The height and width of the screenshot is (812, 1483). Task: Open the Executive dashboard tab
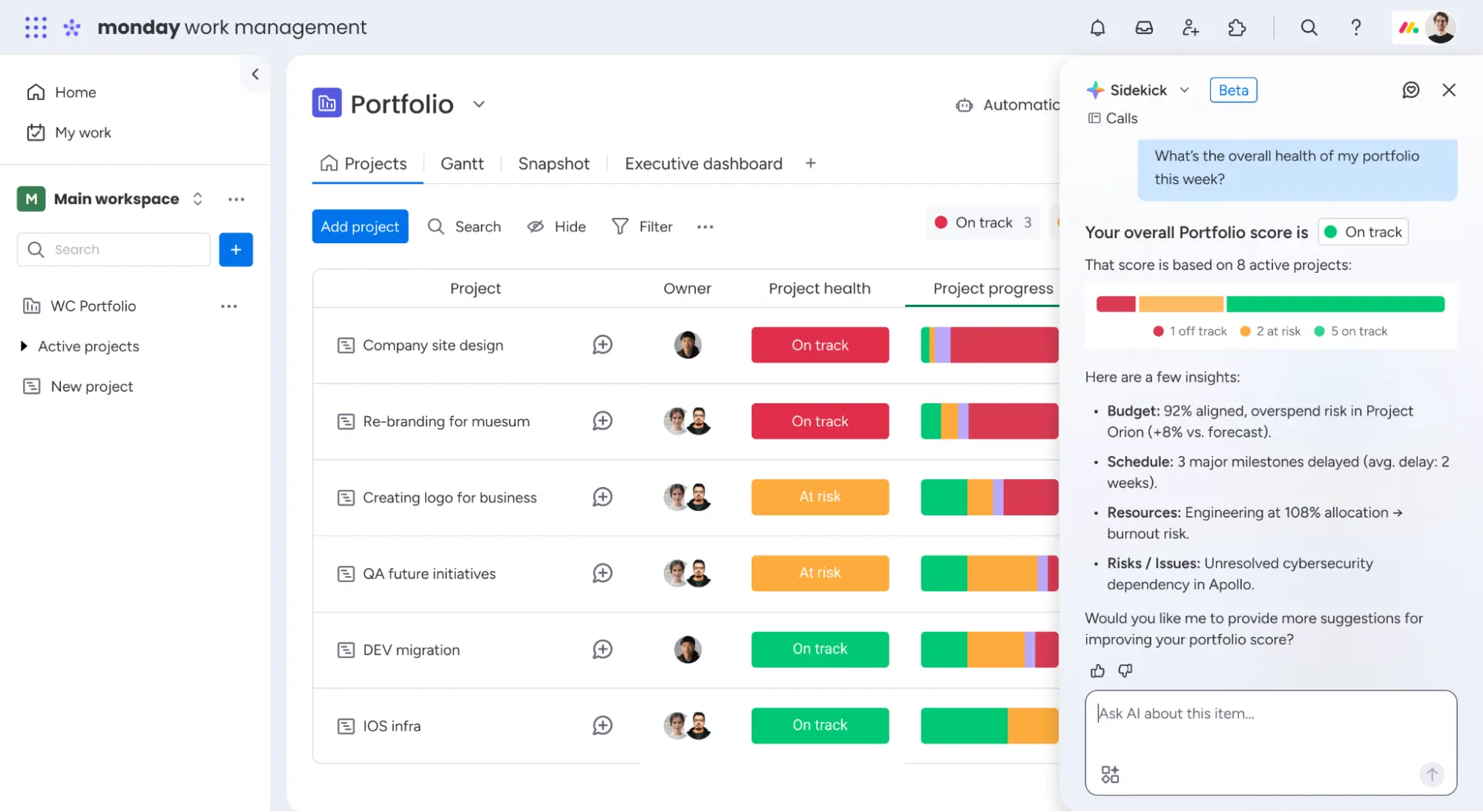(x=703, y=164)
